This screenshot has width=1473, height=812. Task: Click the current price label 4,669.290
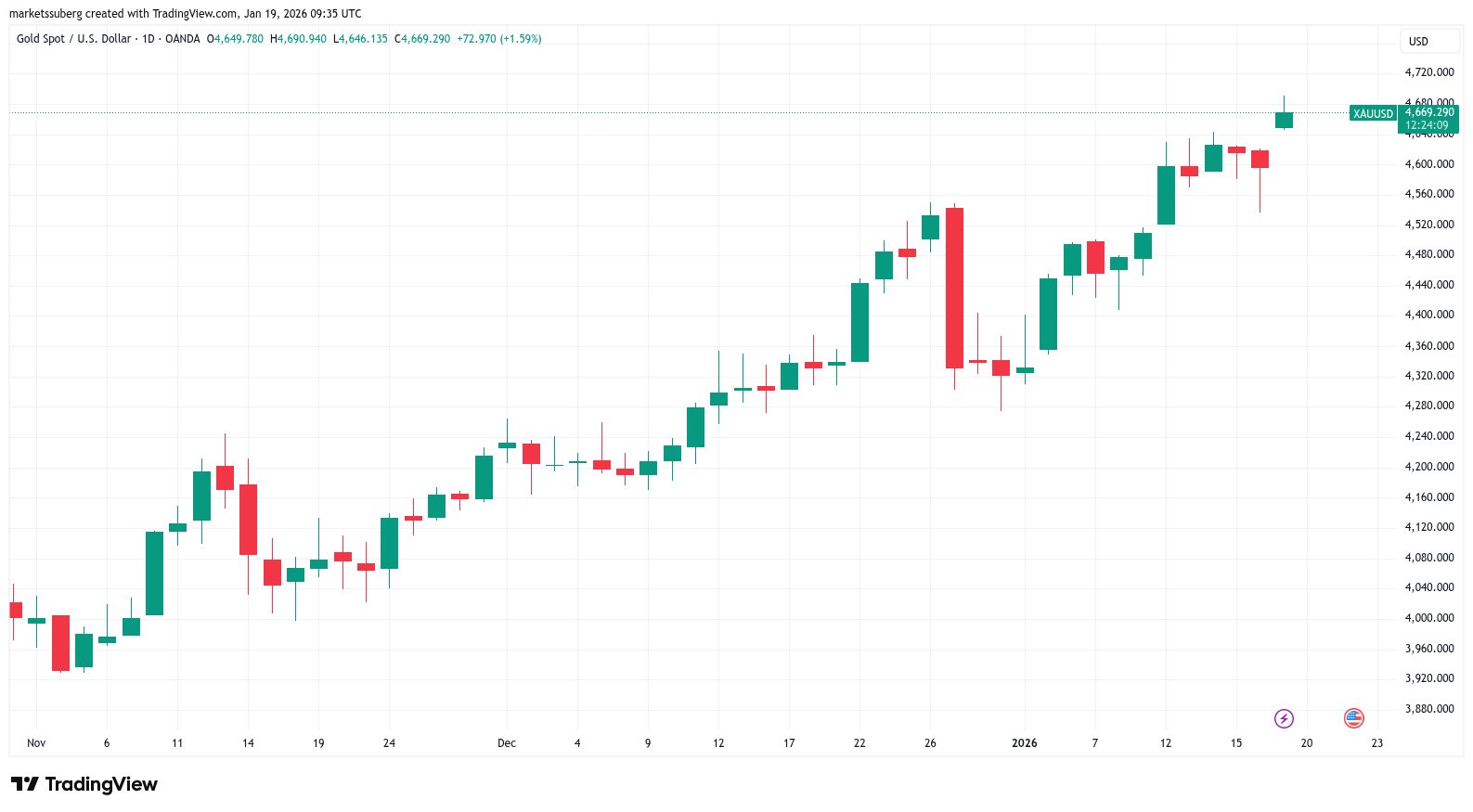click(x=1429, y=112)
